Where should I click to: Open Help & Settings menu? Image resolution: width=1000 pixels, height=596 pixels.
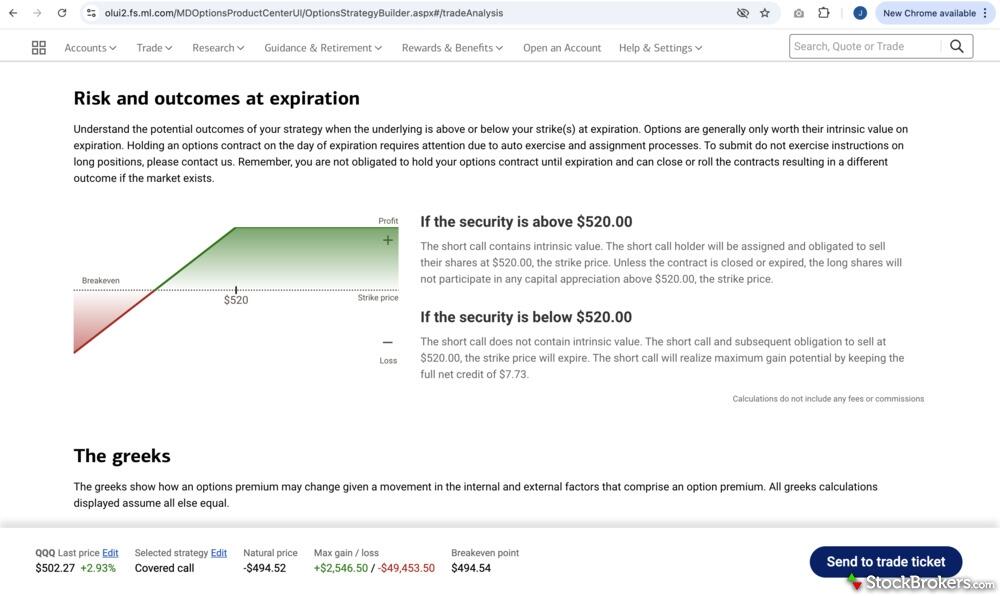click(x=660, y=47)
